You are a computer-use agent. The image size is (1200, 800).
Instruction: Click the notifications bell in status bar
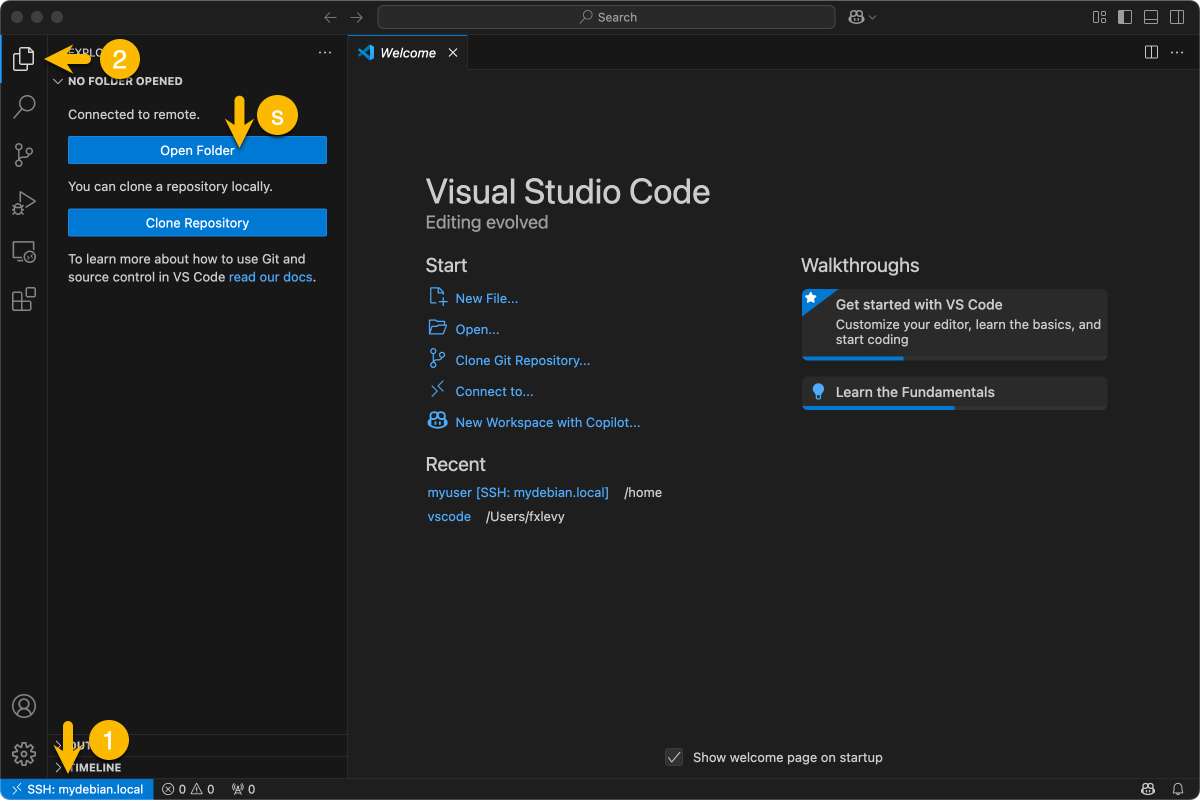pyautogui.click(x=1178, y=789)
